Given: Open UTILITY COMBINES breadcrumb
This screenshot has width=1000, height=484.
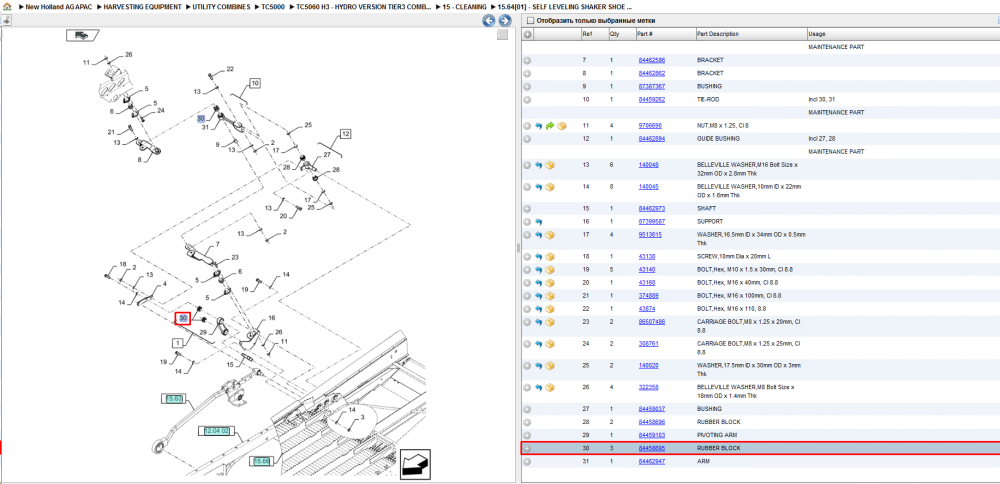Looking at the screenshot, I should point(221,6).
